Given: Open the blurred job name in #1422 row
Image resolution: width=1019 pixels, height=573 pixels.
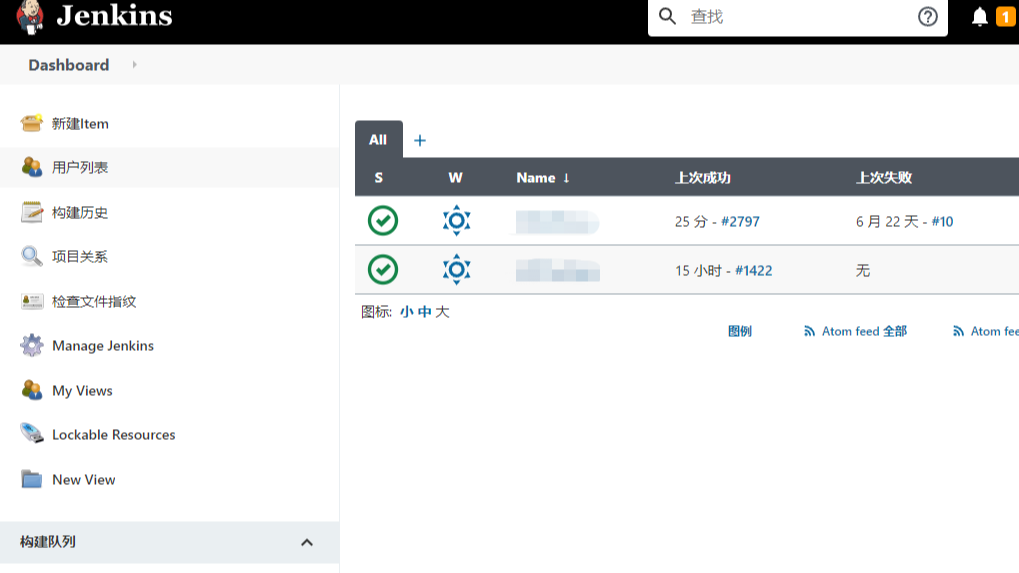Looking at the screenshot, I should (x=558, y=270).
